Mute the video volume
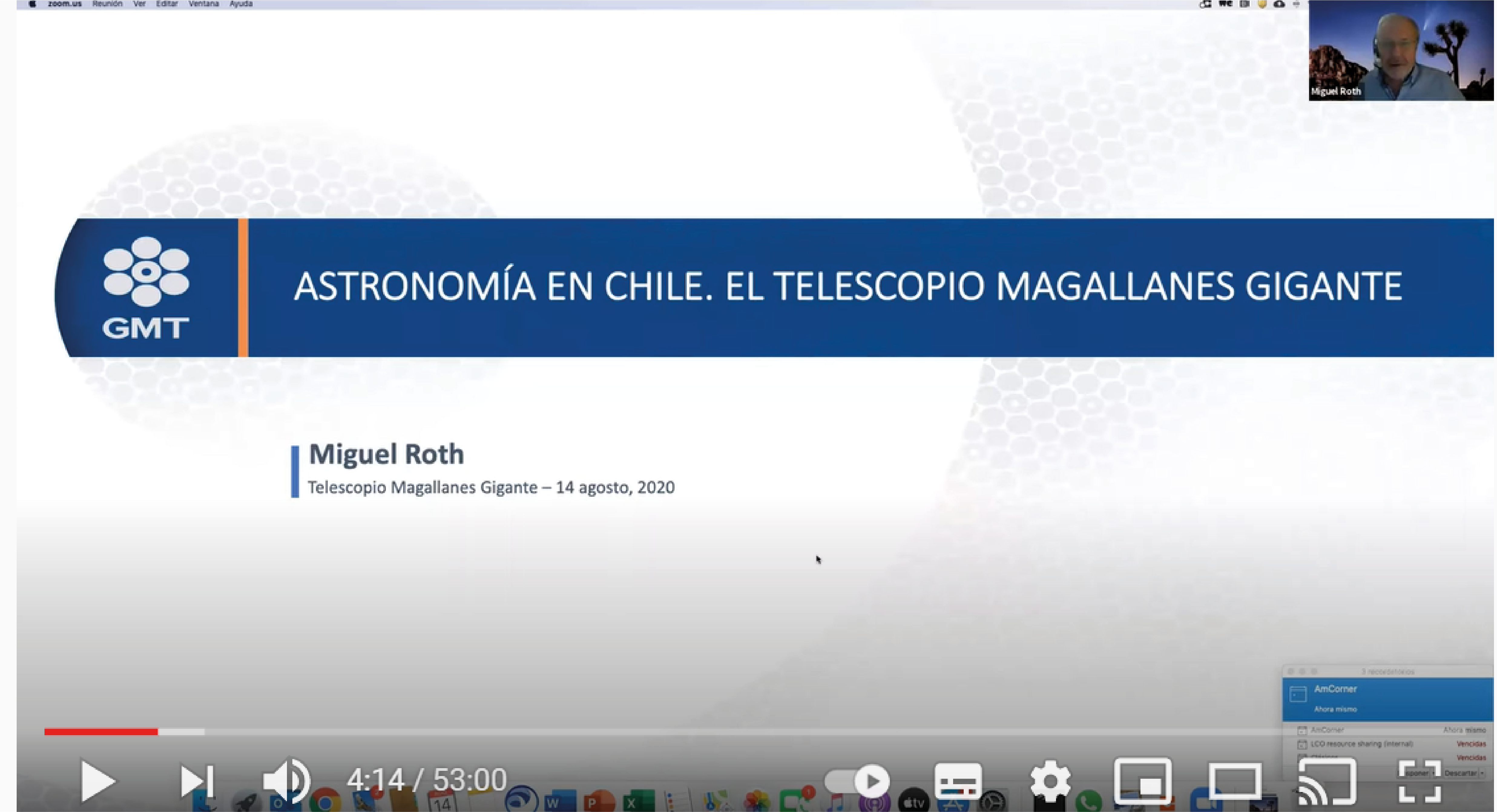Screen dimensions: 1497x812 pos(287,781)
